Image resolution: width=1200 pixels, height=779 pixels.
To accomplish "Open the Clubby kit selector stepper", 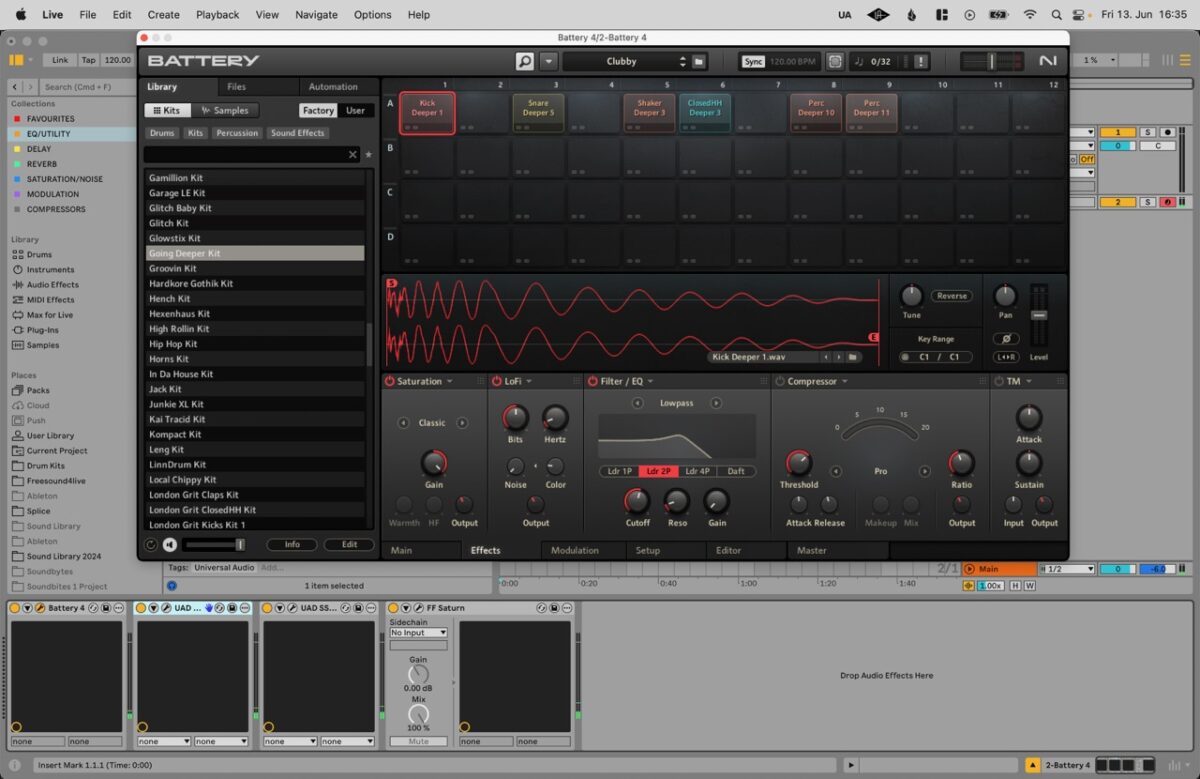I will [x=683, y=61].
